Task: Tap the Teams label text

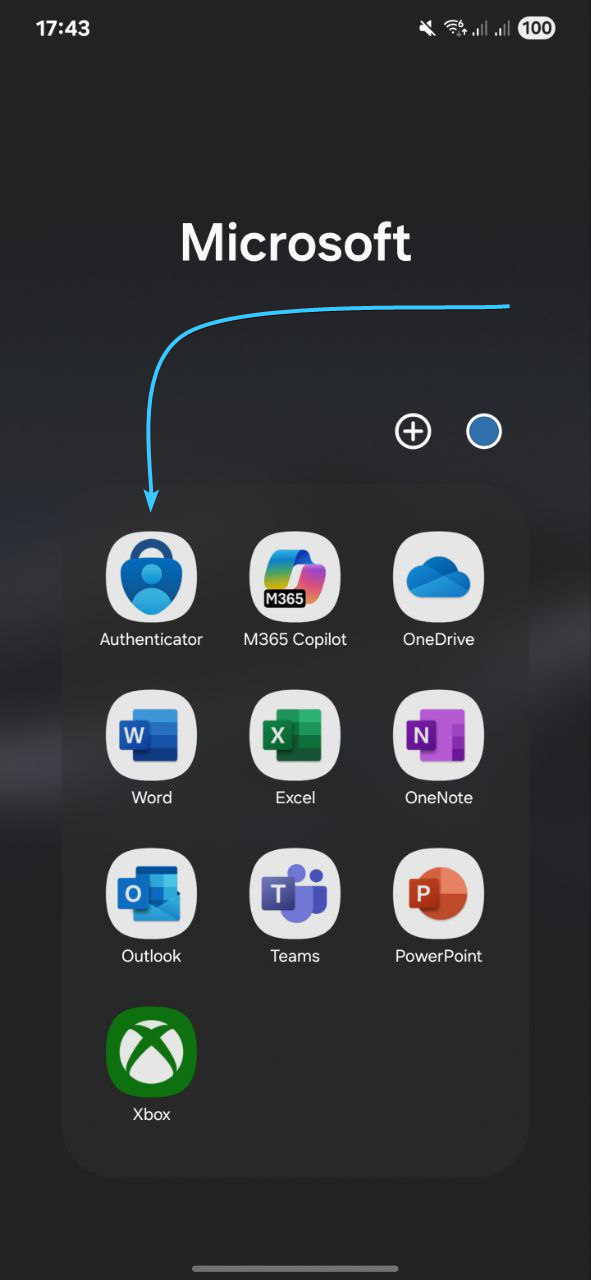Action: pos(295,956)
